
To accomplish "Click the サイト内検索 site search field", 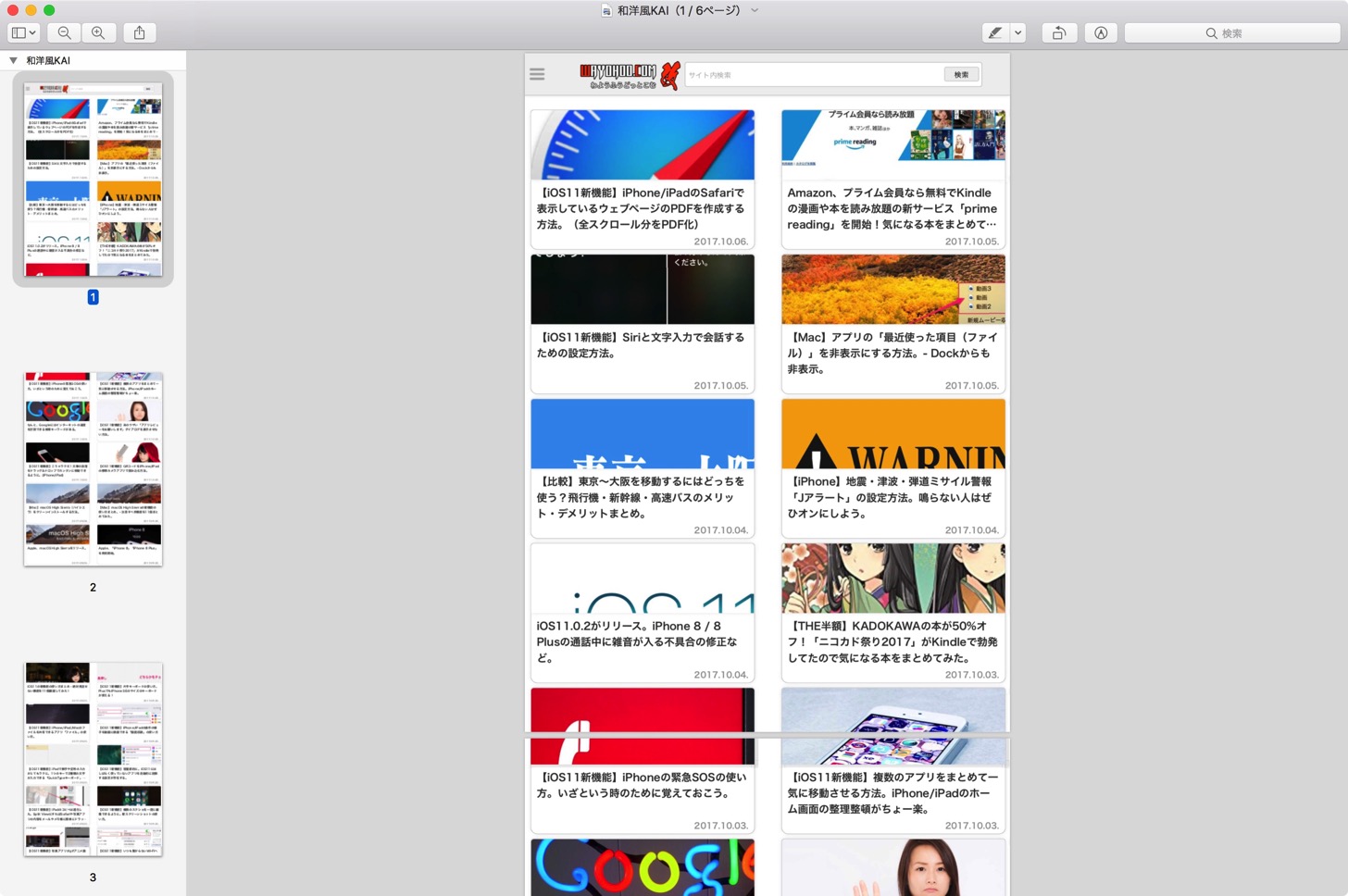I will pyautogui.click(x=814, y=75).
